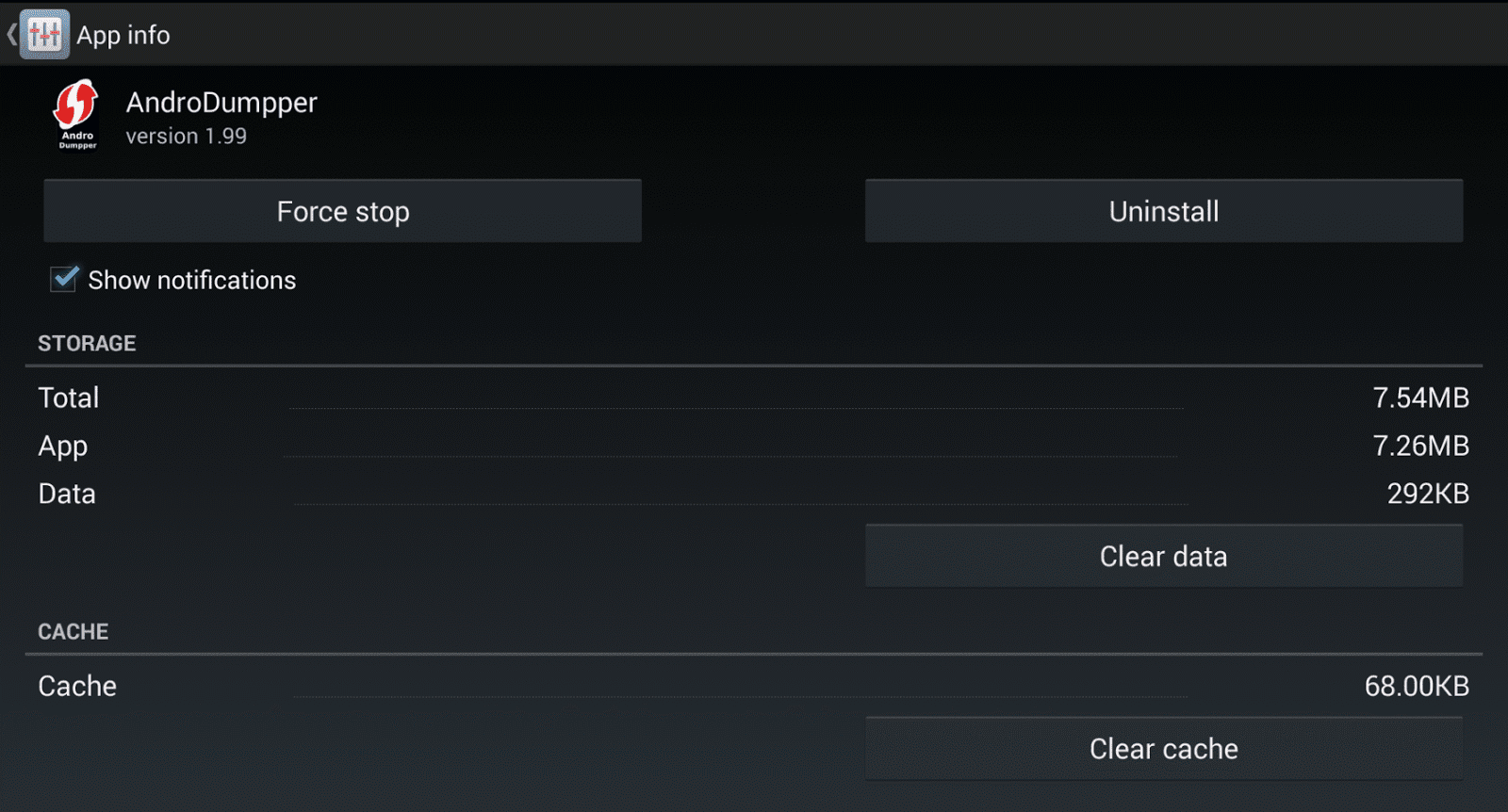
Task: Click the AndroDumpper app name
Action: pos(221,103)
